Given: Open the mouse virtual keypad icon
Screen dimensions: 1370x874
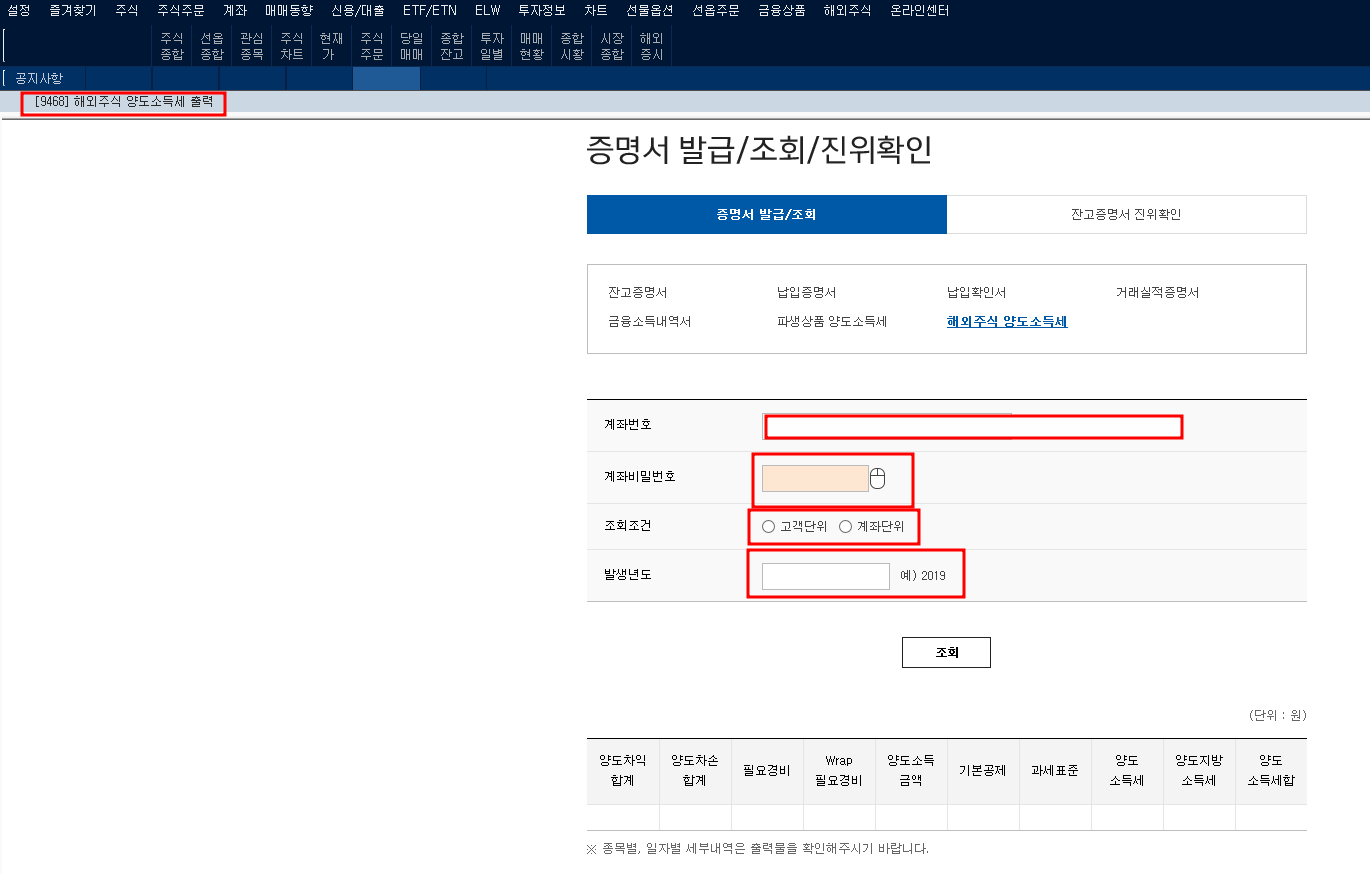Looking at the screenshot, I should (x=878, y=479).
